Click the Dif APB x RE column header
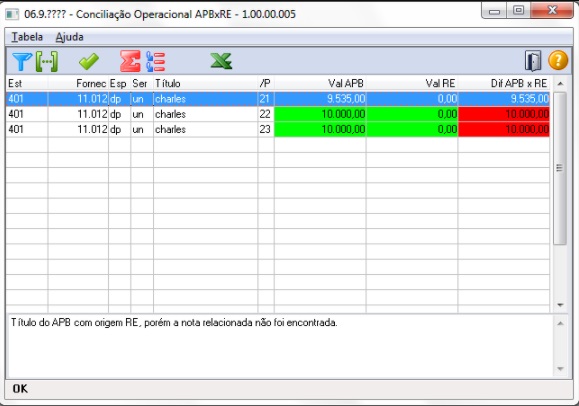Image resolution: width=579 pixels, height=406 pixels. click(x=504, y=83)
